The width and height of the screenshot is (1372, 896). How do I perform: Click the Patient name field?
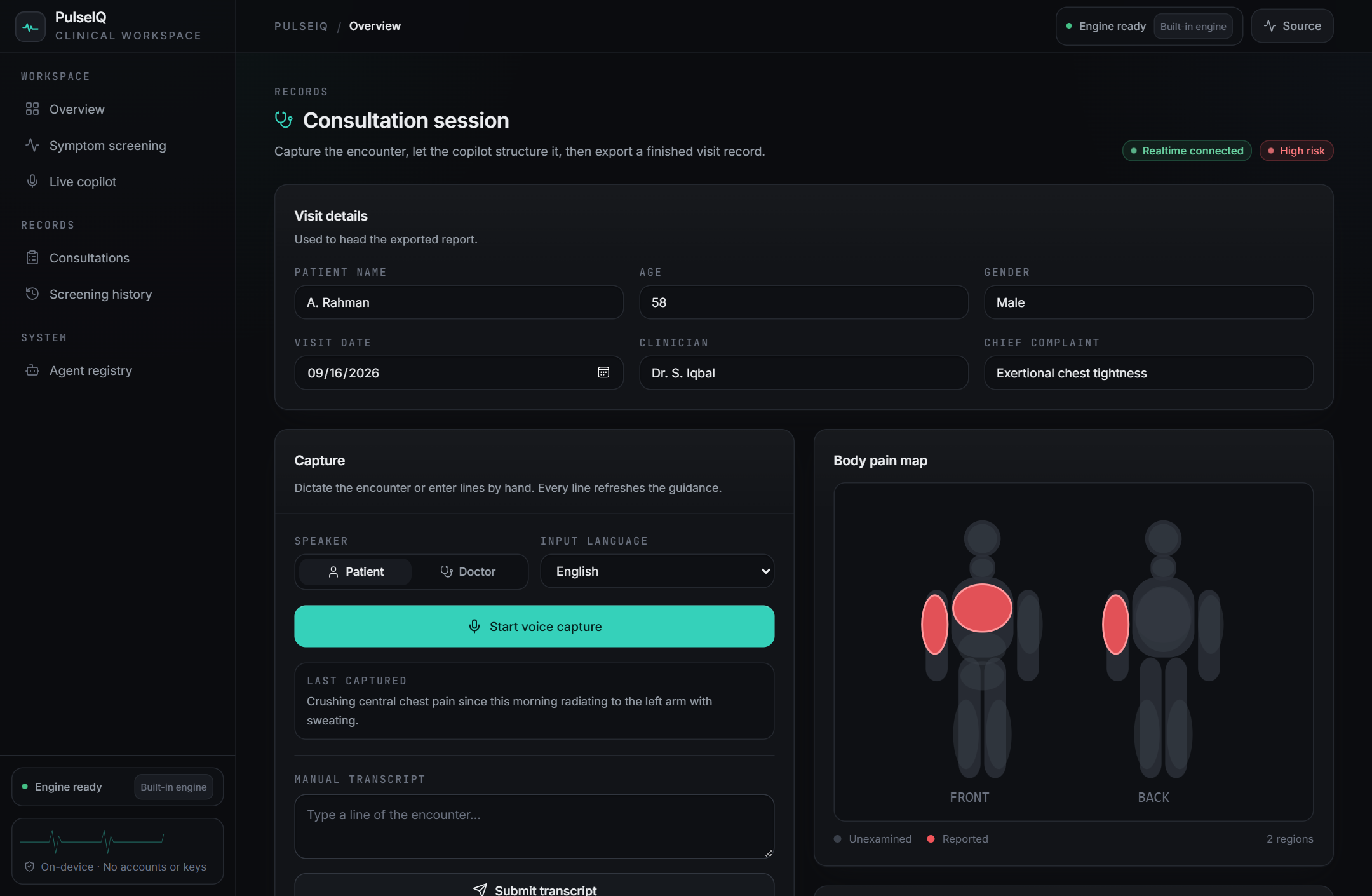pyautogui.click(x=459, y=302)
